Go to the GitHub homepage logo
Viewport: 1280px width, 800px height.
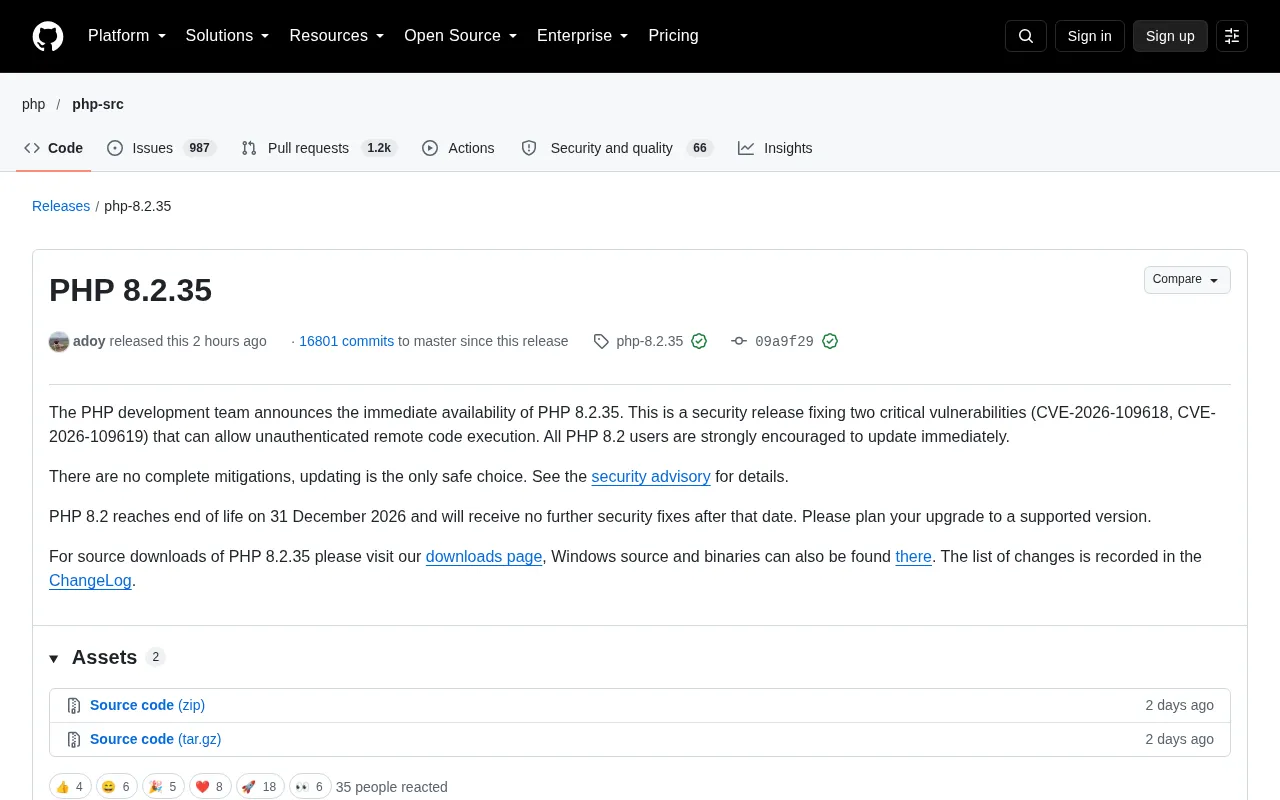(48, 36)
